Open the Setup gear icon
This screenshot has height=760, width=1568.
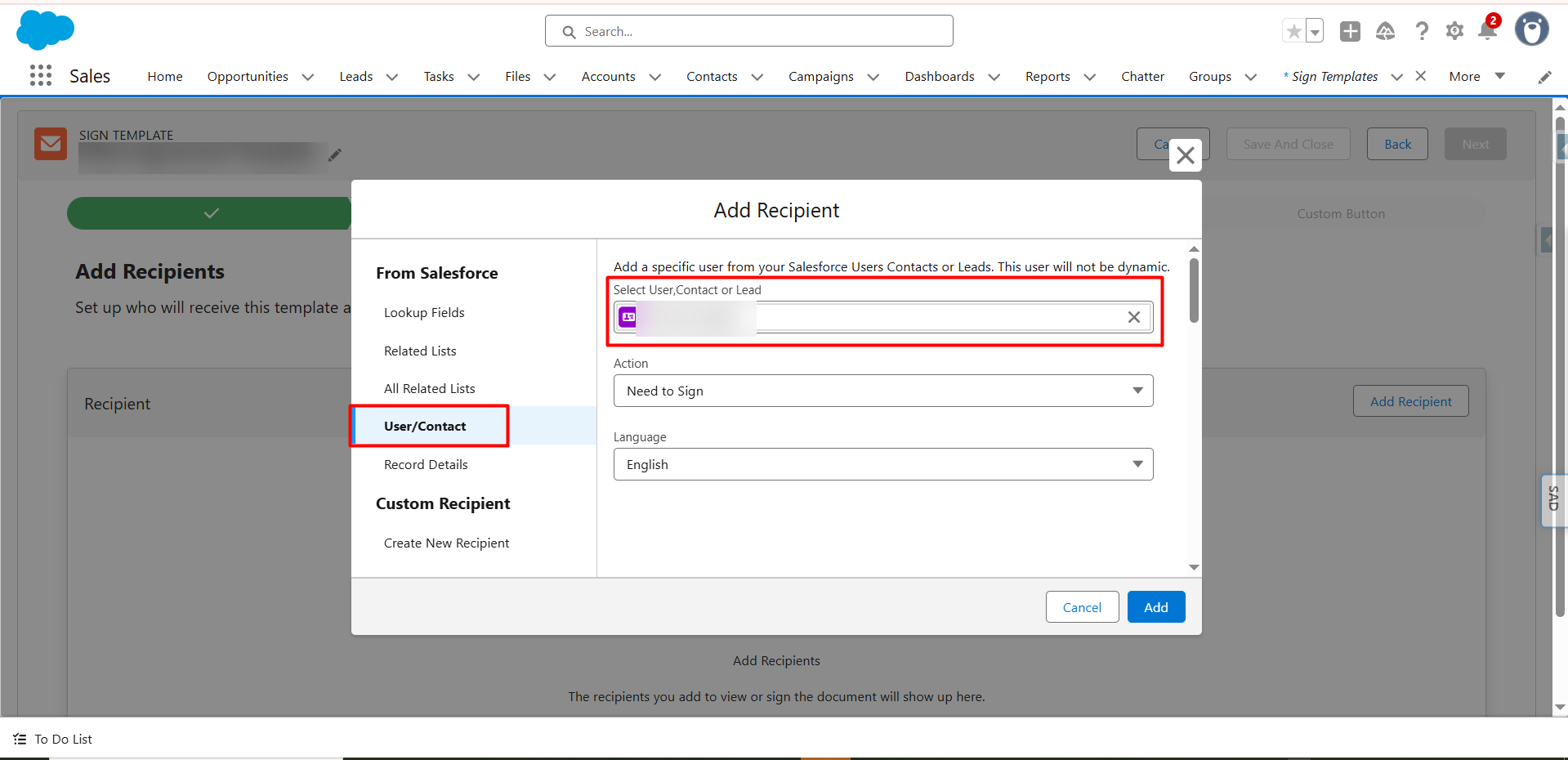[1454, 31]
